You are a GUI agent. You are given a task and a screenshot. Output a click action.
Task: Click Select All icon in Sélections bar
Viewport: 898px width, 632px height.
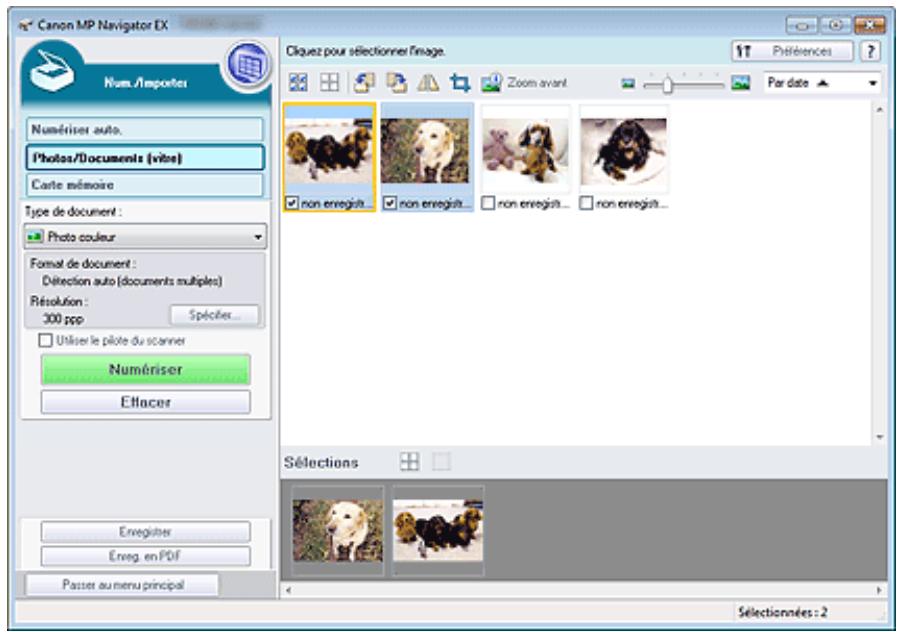click(x=409, y=461)
